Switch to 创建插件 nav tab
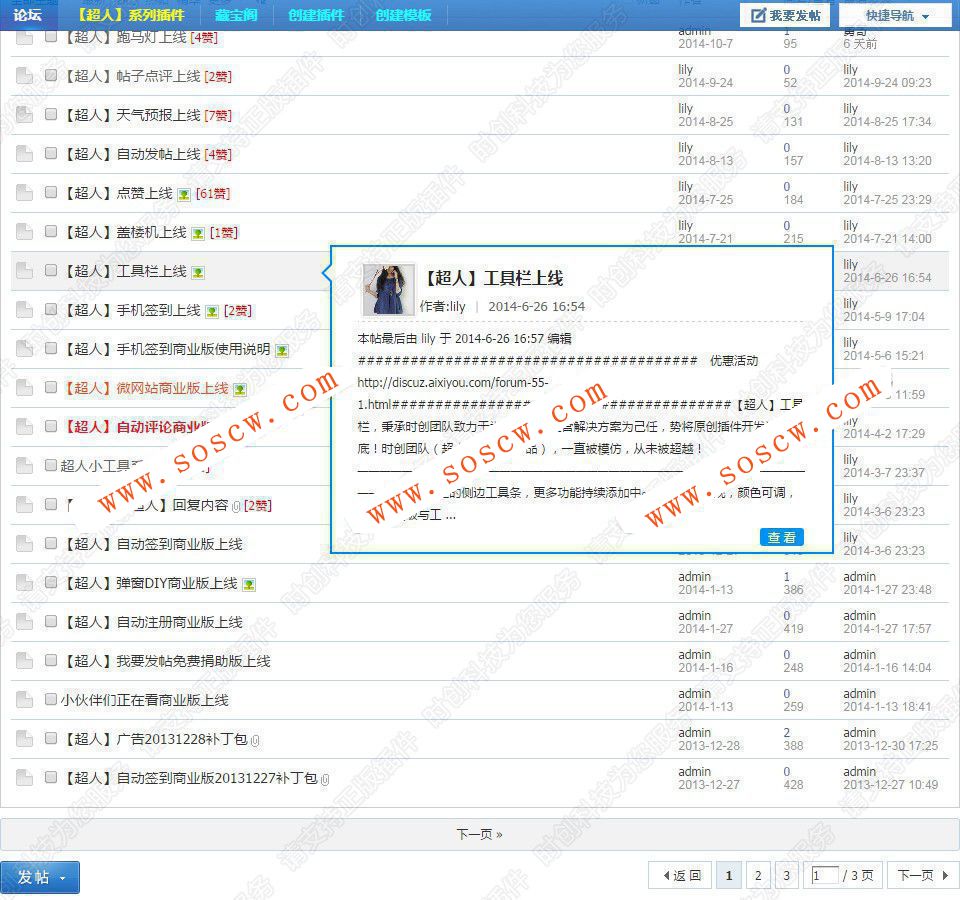 (x=316, y=15)
